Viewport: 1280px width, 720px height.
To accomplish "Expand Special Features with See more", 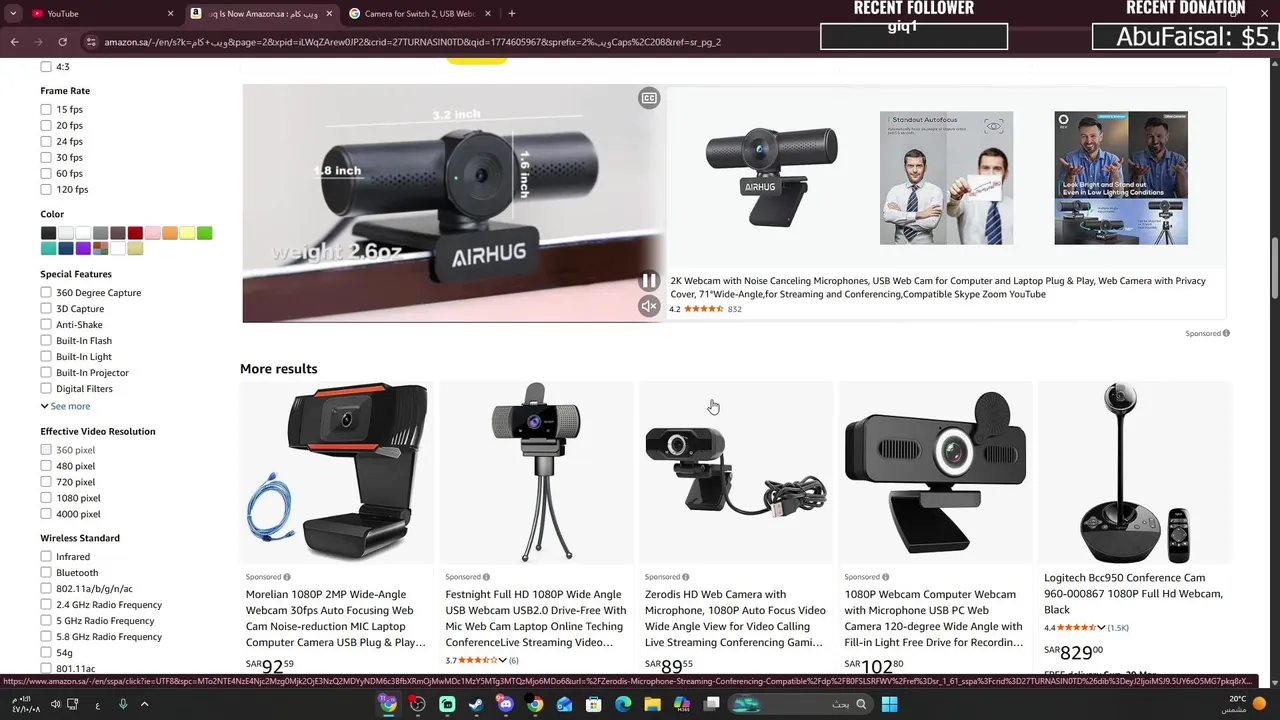I will (65, 406).
